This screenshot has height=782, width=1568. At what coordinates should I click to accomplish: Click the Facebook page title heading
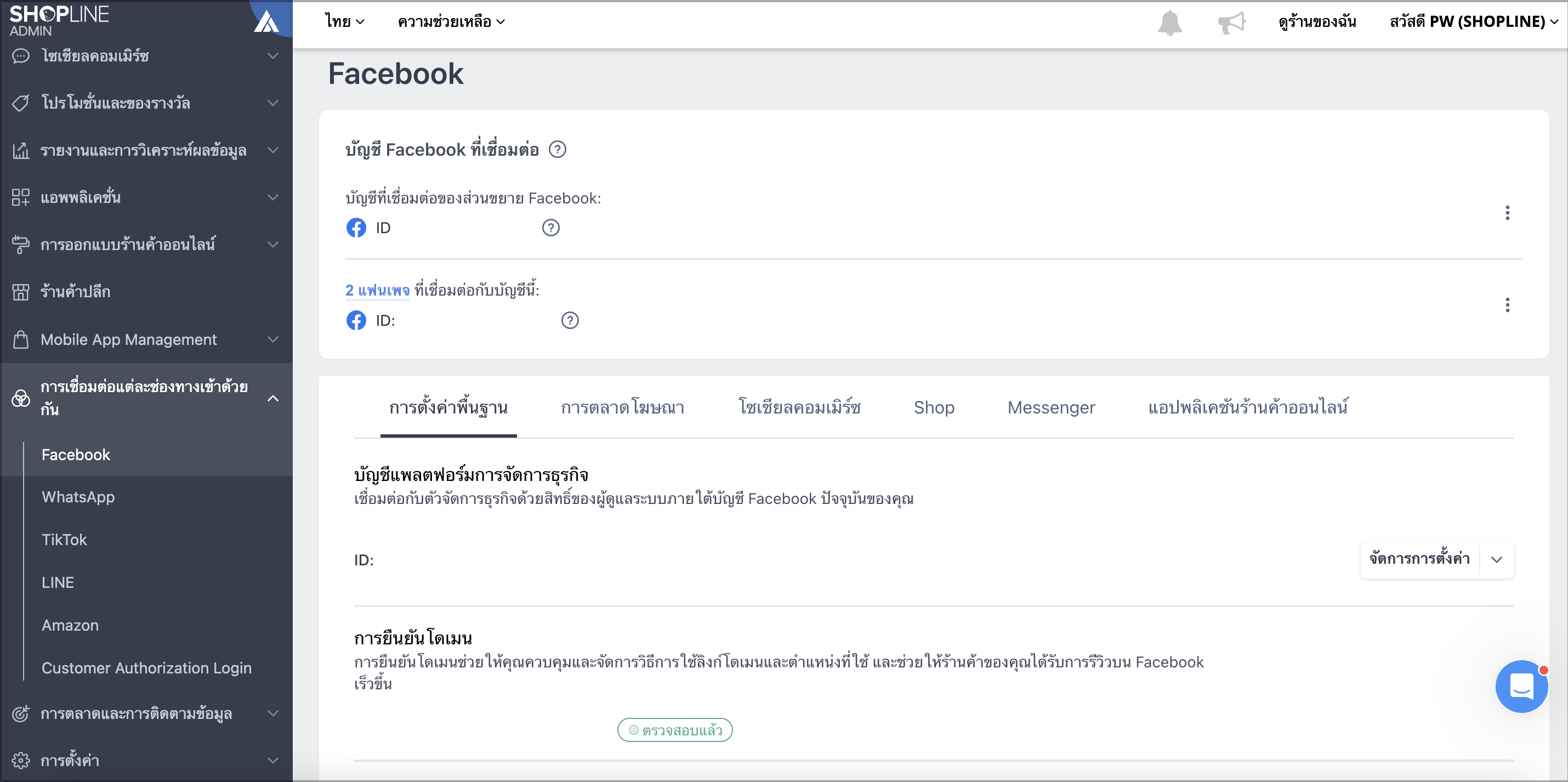(x=396, y=73)
